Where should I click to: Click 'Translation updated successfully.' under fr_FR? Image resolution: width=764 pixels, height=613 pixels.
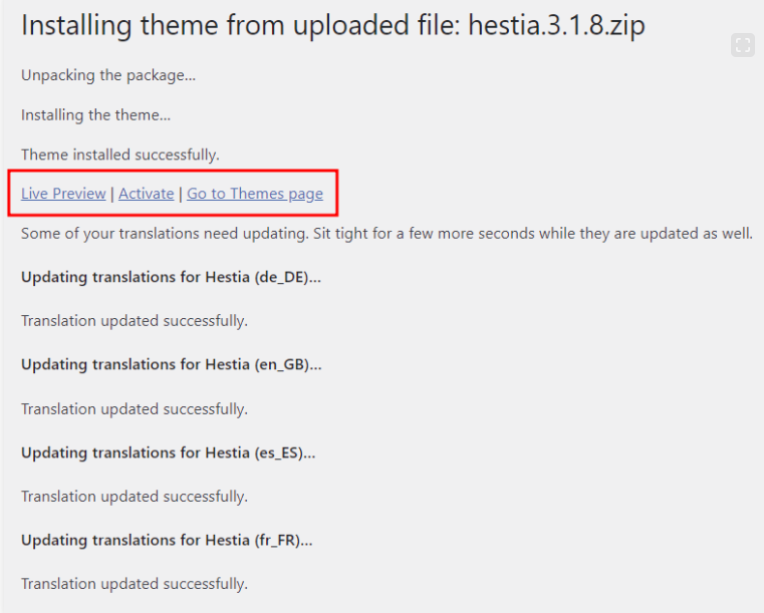[134, 584]
